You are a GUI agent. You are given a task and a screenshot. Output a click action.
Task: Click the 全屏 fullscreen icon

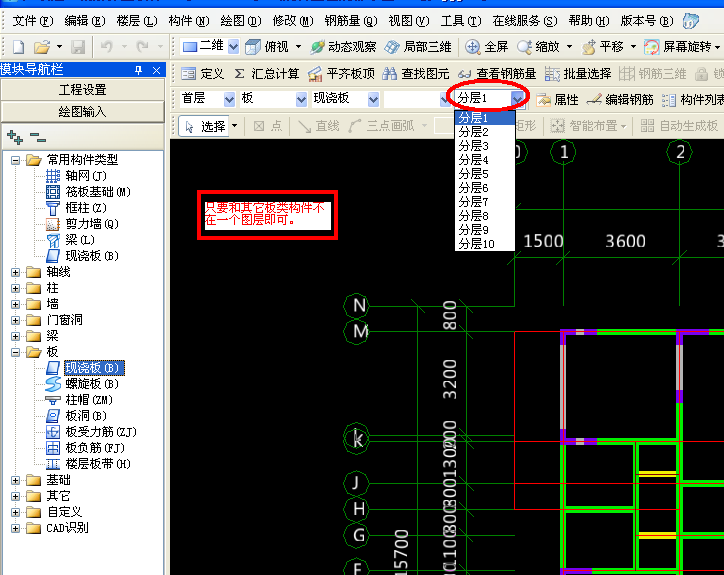[x=472, y=47]
